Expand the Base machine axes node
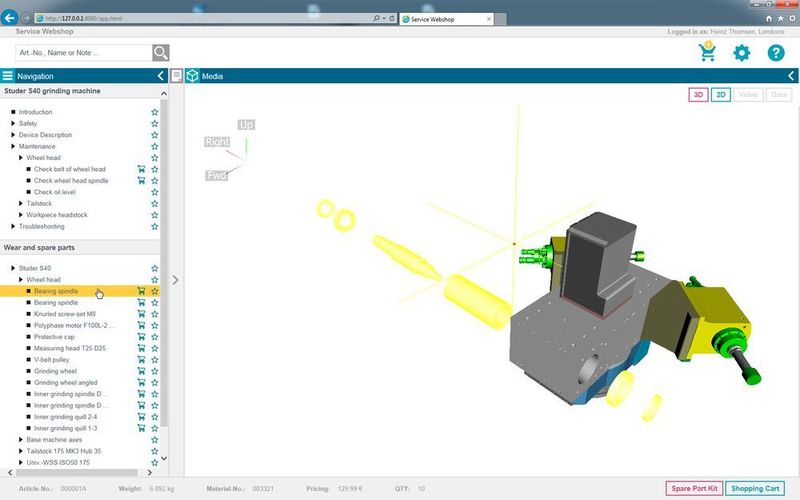Image resolution: width=800 pixels, height=500 pixels. [20, 440]
